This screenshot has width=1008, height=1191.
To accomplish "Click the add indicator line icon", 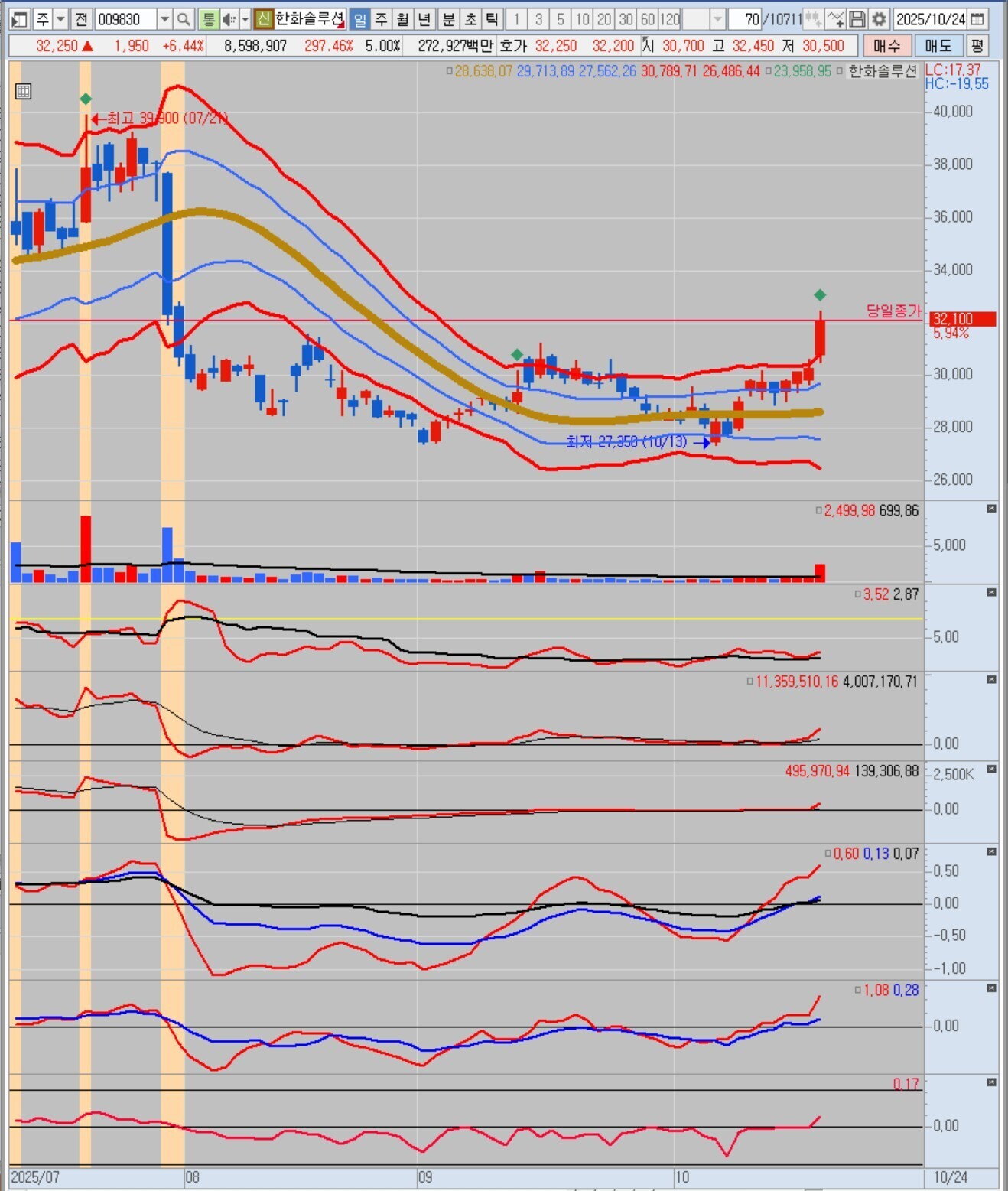I will tap(836, 19).
